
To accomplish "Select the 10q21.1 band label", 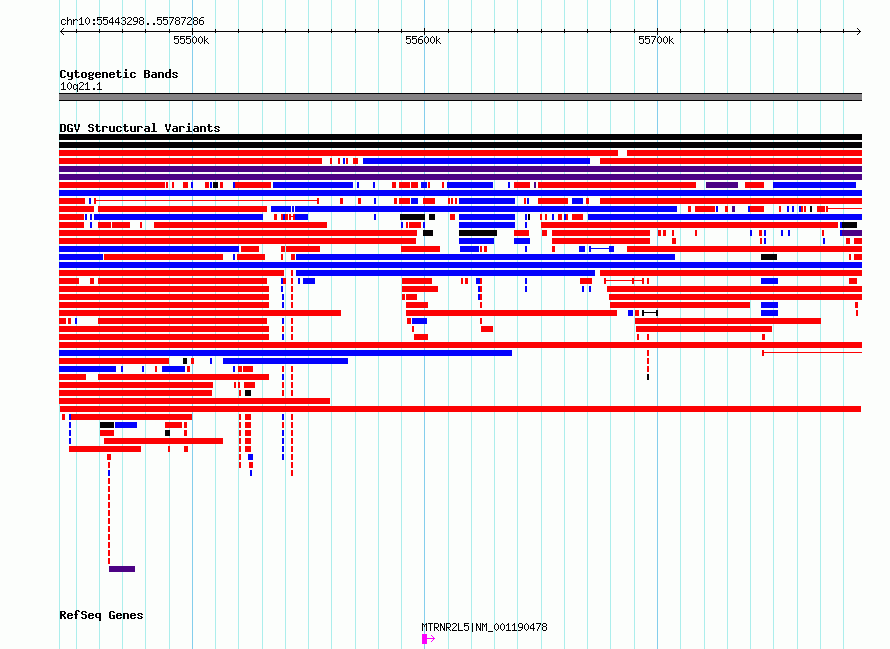I will 81,86.
